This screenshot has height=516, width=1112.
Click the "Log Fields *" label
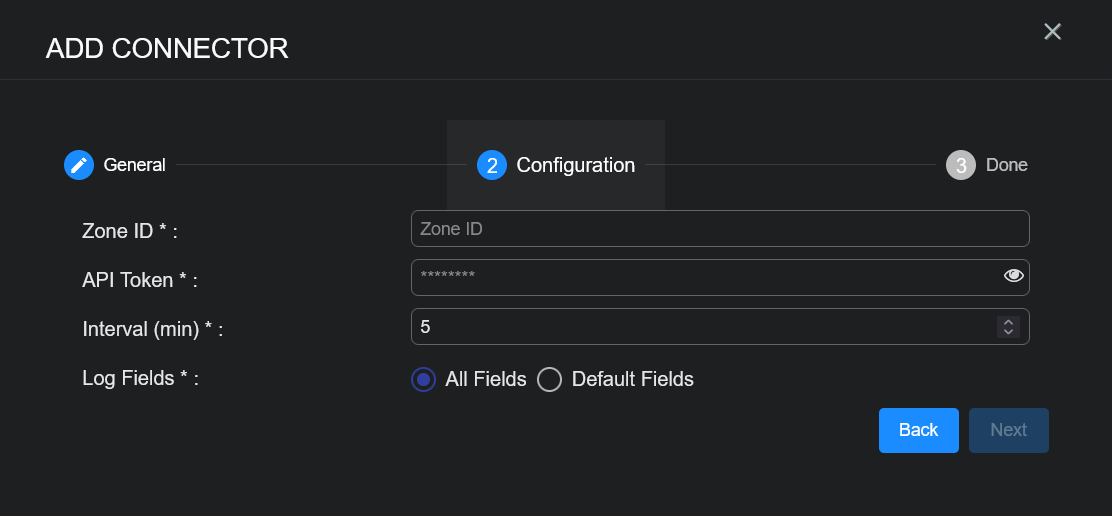[140, 378]
